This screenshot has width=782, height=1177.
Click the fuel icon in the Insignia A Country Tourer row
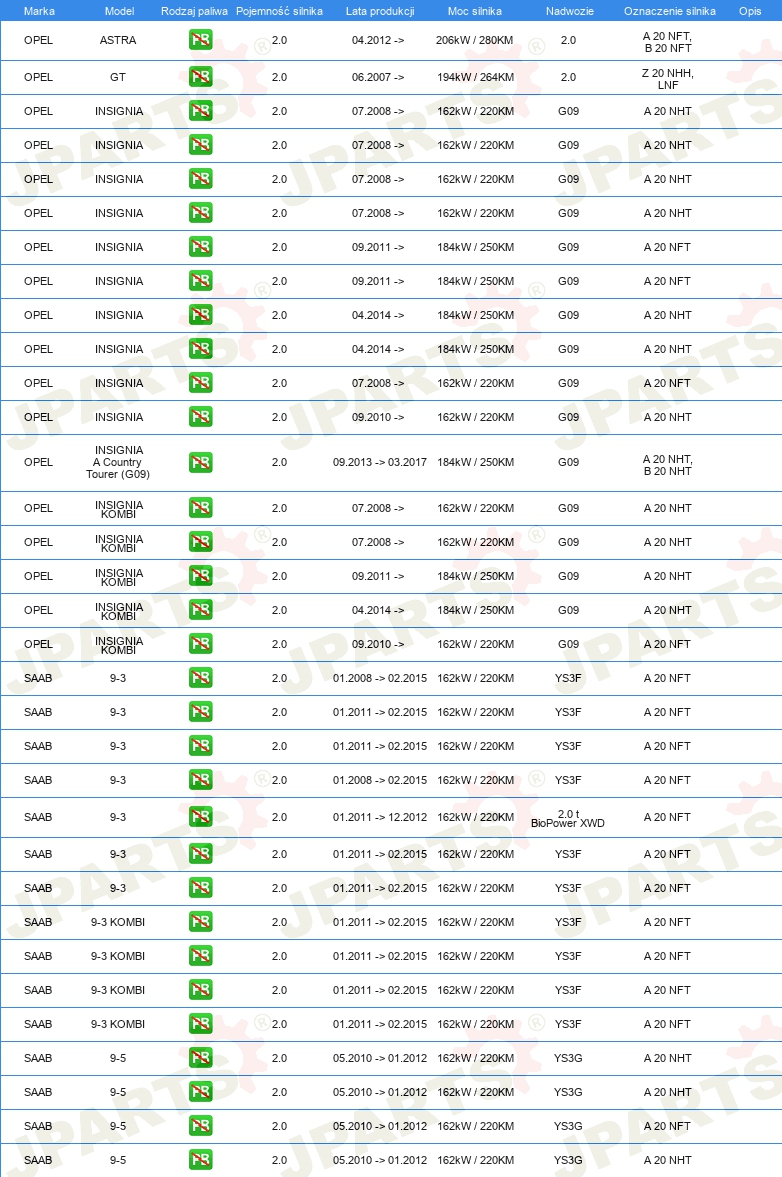pyautogui.click(x=200, y=462)
